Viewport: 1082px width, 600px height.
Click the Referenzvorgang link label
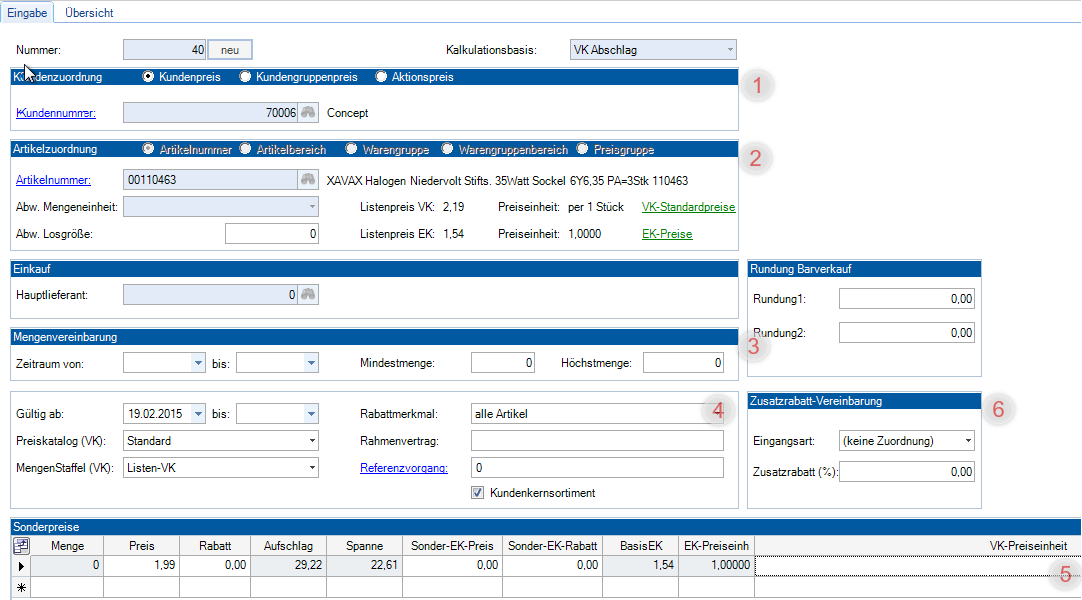[x=403, y=468]
